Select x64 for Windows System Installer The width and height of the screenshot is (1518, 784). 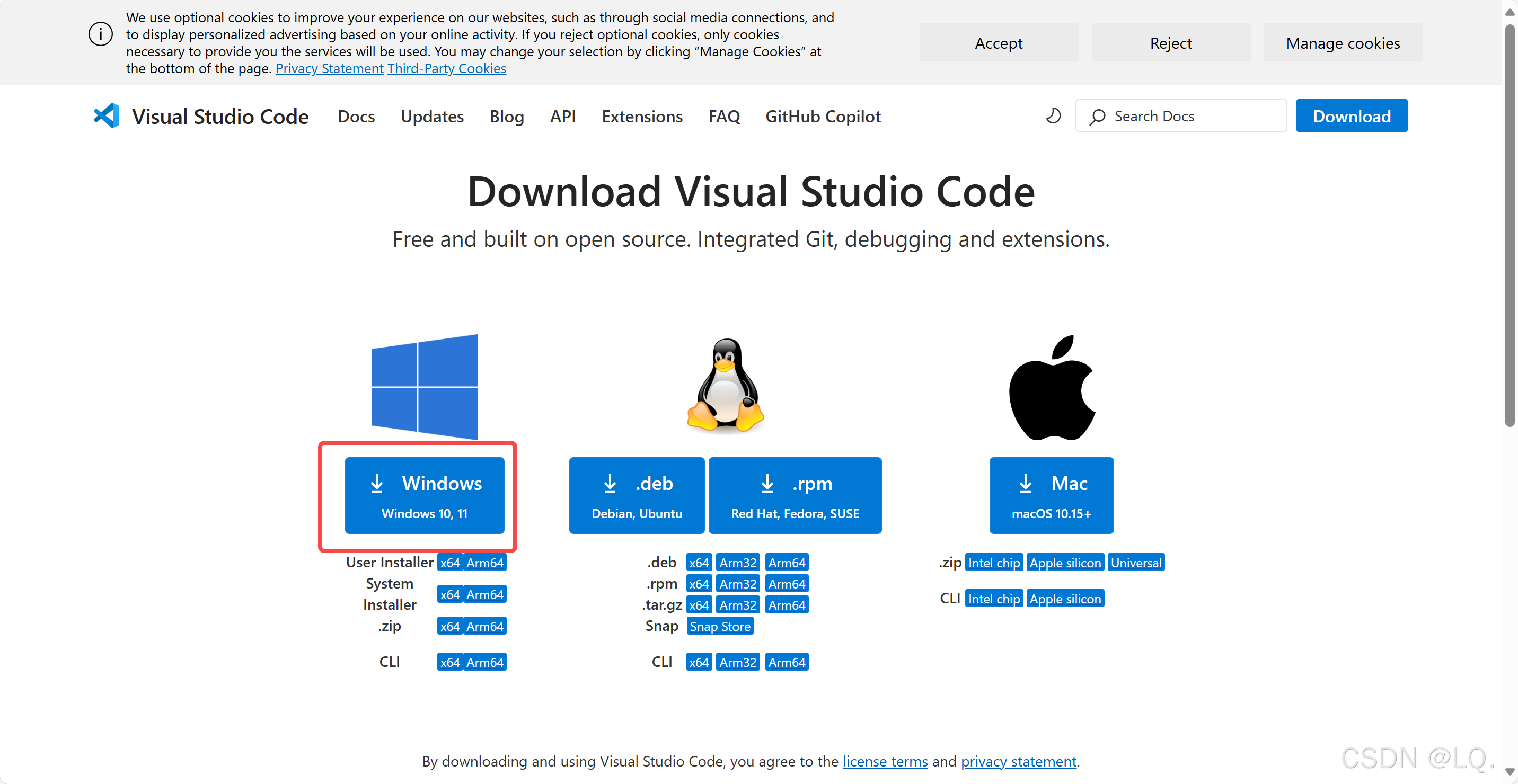coord(450,594)
